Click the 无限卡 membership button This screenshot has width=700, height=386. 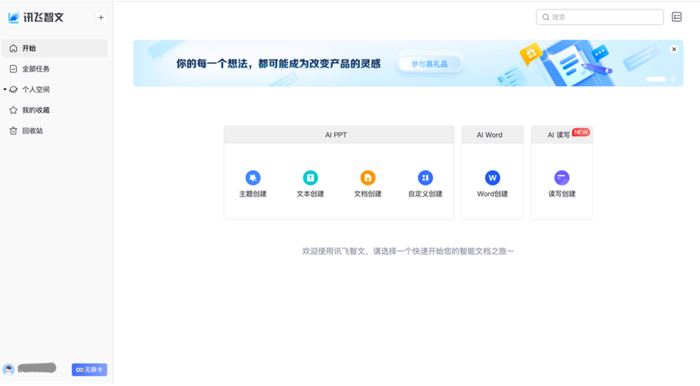(x=89, y=369)
